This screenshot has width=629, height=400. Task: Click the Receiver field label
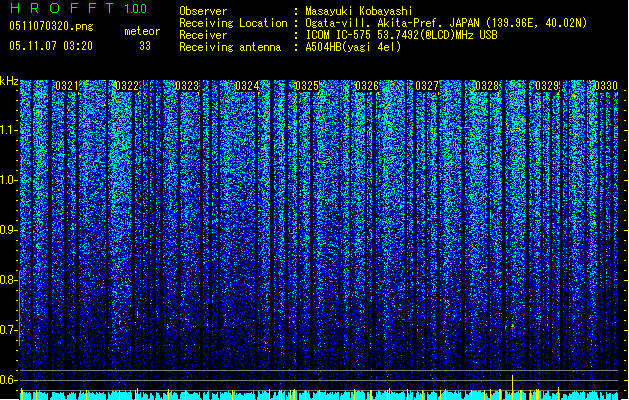(203, 35)
